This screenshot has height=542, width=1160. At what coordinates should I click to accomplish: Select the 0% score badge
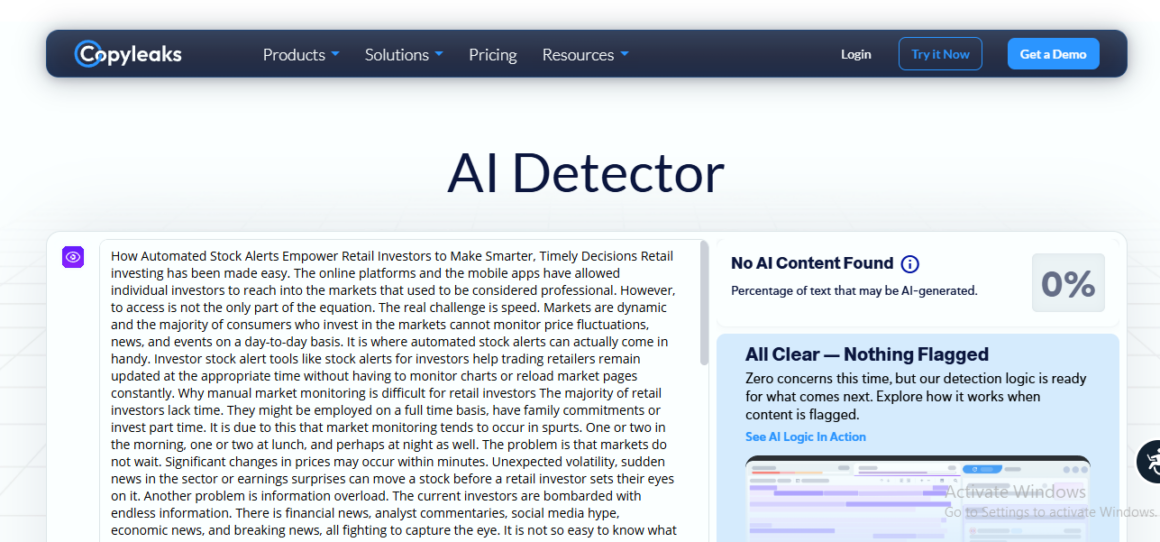pos(1068,283)
